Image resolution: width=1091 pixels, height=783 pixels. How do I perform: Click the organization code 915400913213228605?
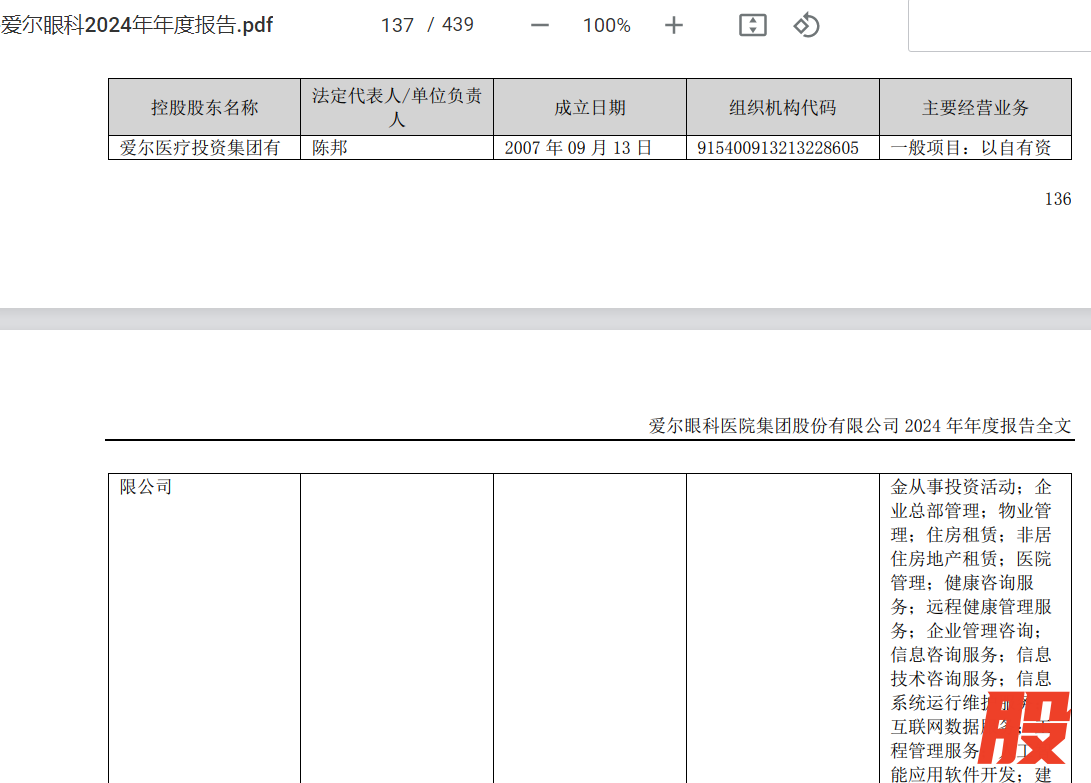point(778,148)
